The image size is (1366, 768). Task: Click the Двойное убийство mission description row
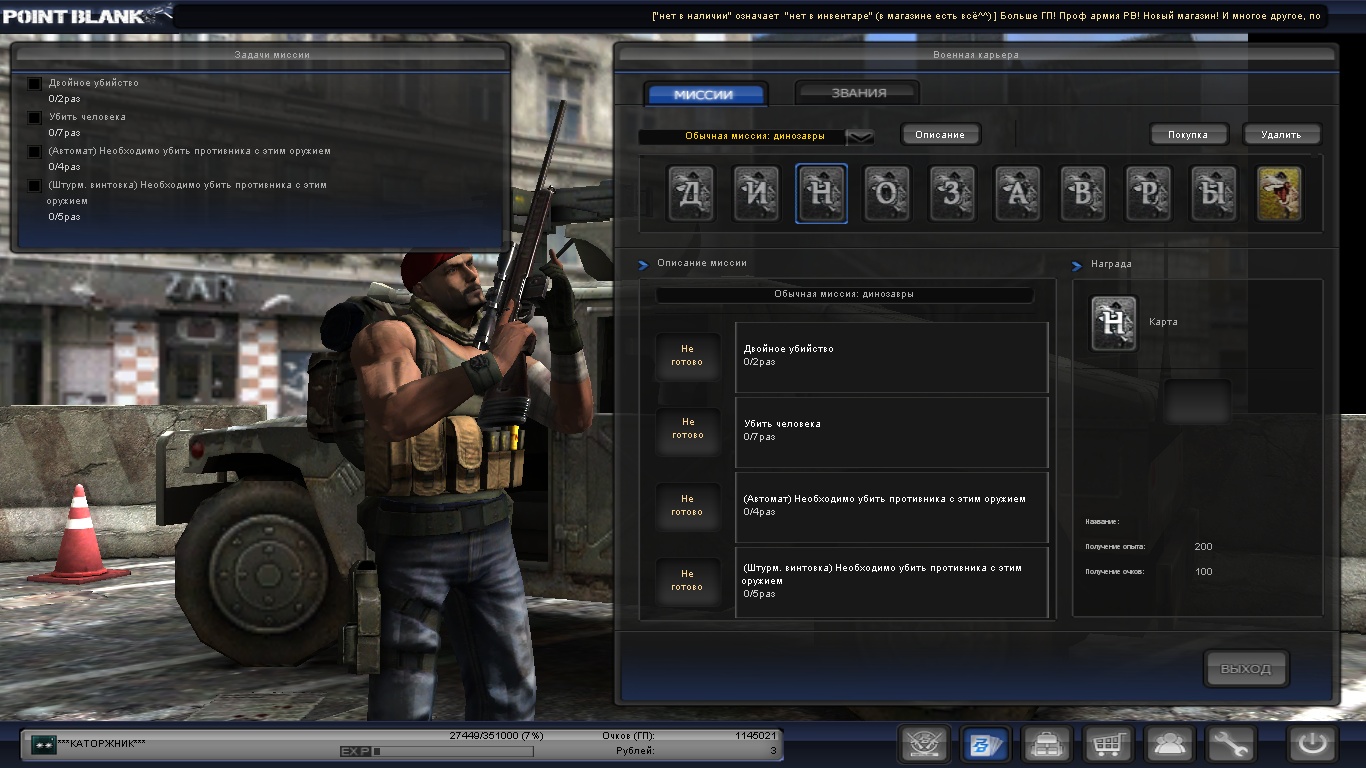[892, 357]
